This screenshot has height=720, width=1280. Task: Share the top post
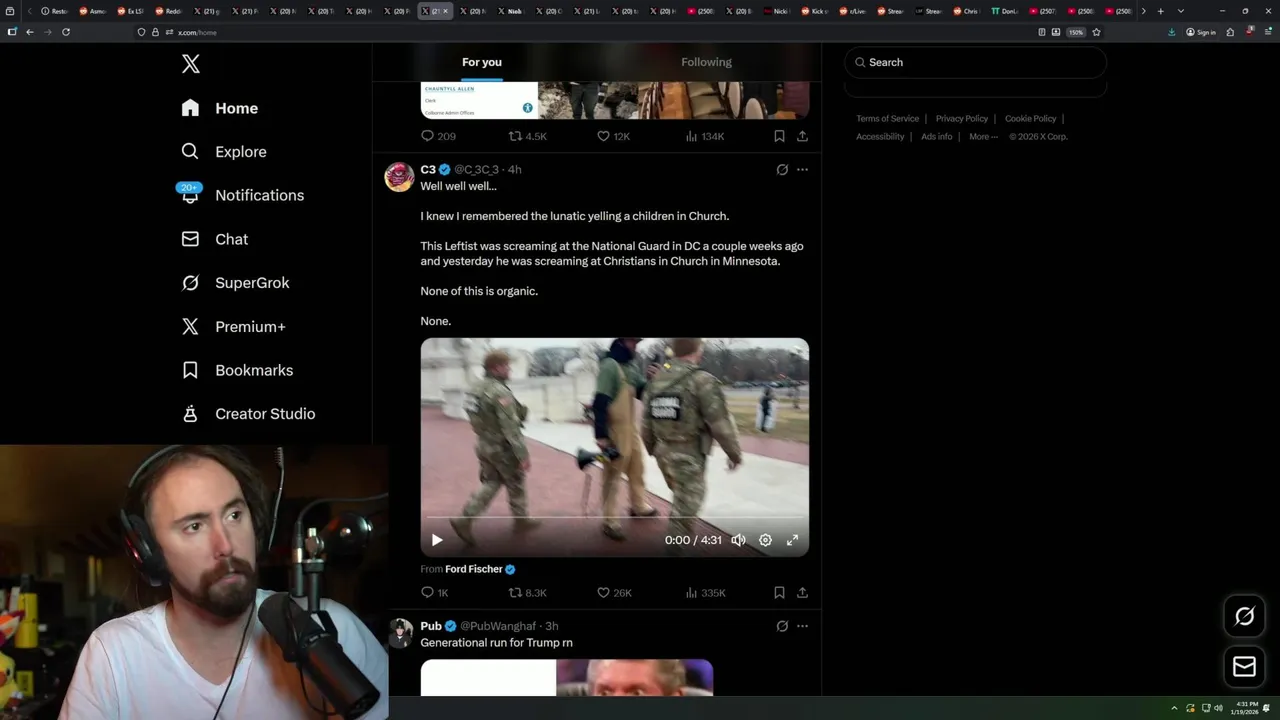[802, 136]
